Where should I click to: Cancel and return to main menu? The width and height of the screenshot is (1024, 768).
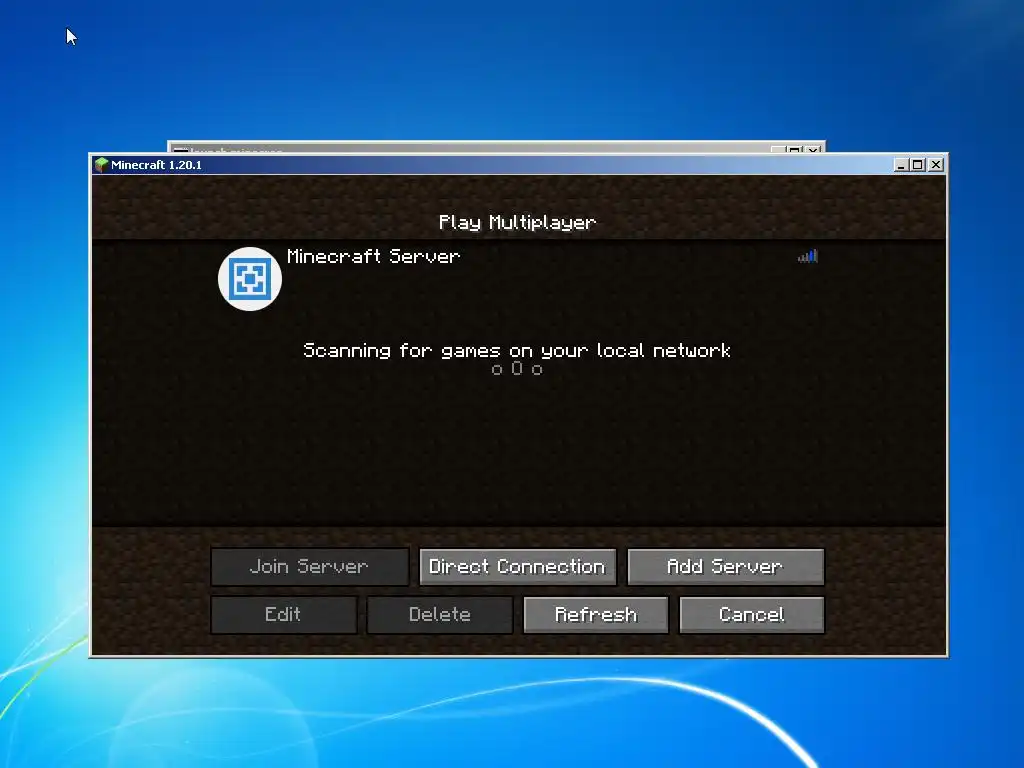point(752,615)
